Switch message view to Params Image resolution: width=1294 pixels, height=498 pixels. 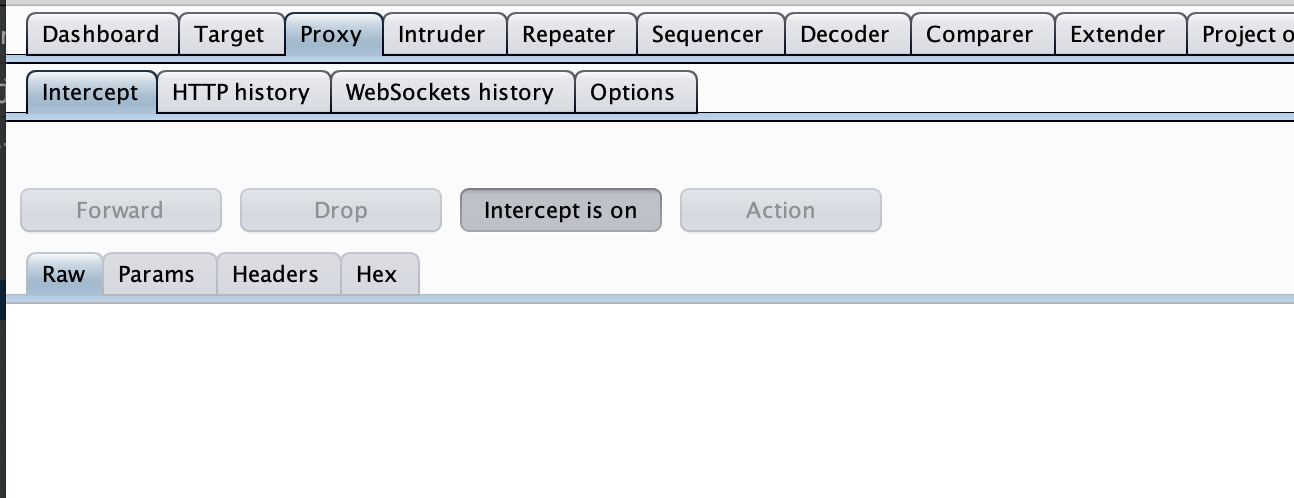(x=156, y=275)
